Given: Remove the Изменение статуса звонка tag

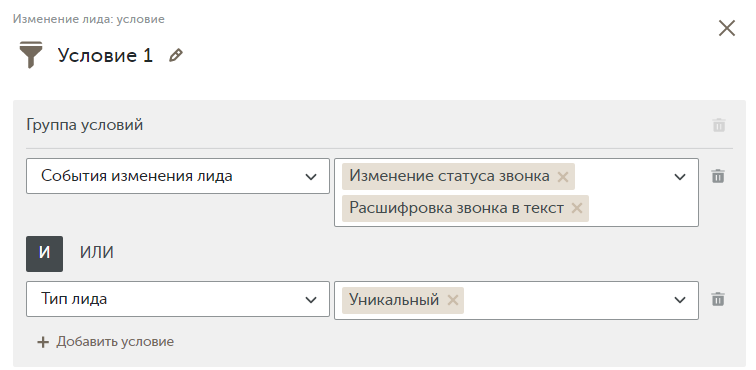Looking at the screenshot, I should pyautogui.click(x=563, y=177).
